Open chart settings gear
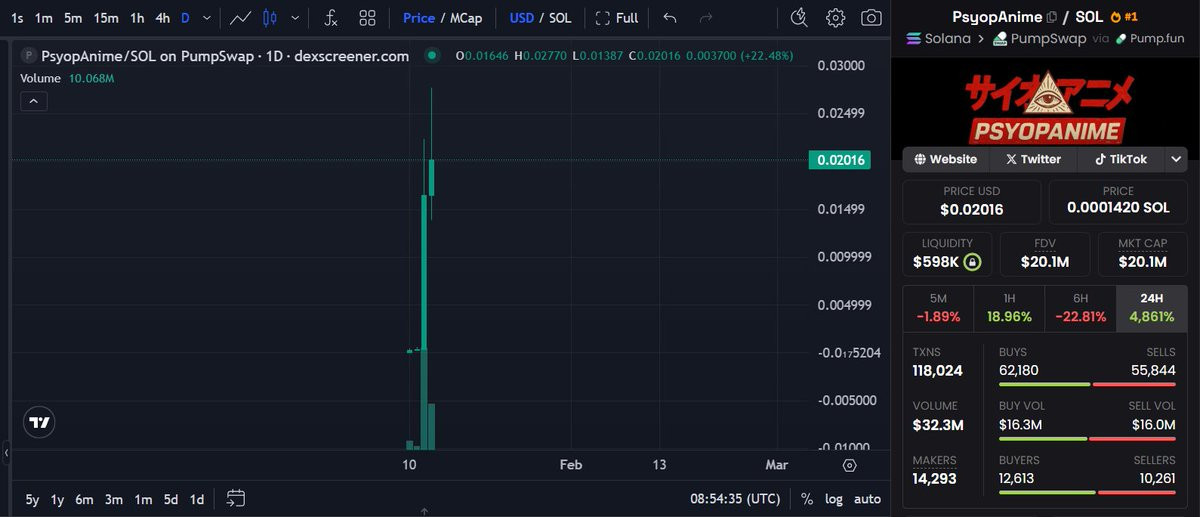Image resolution: width=1200 pixels, height=517 pixels. (835, 18)
